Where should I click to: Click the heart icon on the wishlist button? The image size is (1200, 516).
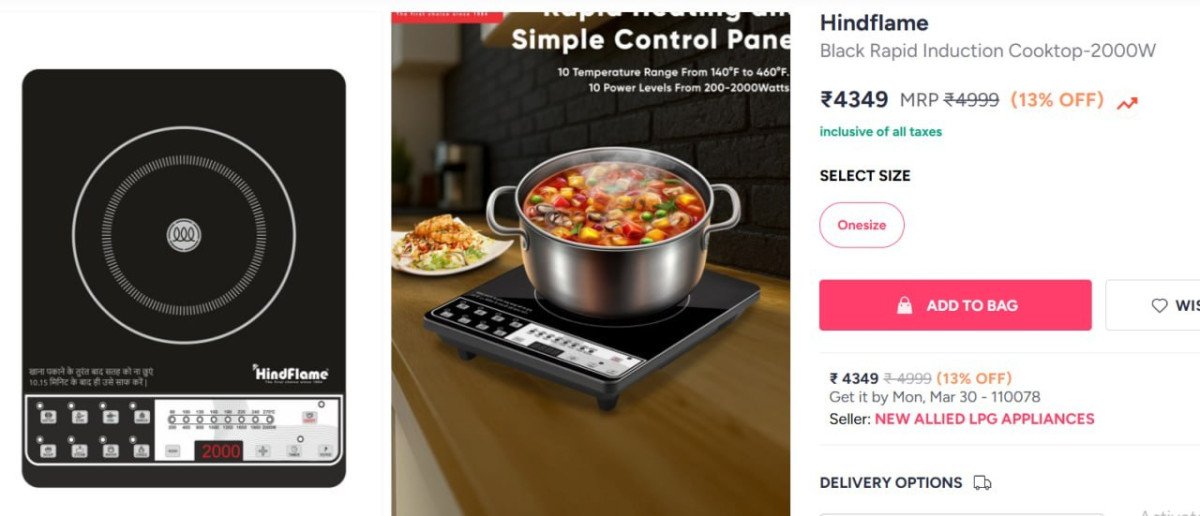pos(1159,305)
